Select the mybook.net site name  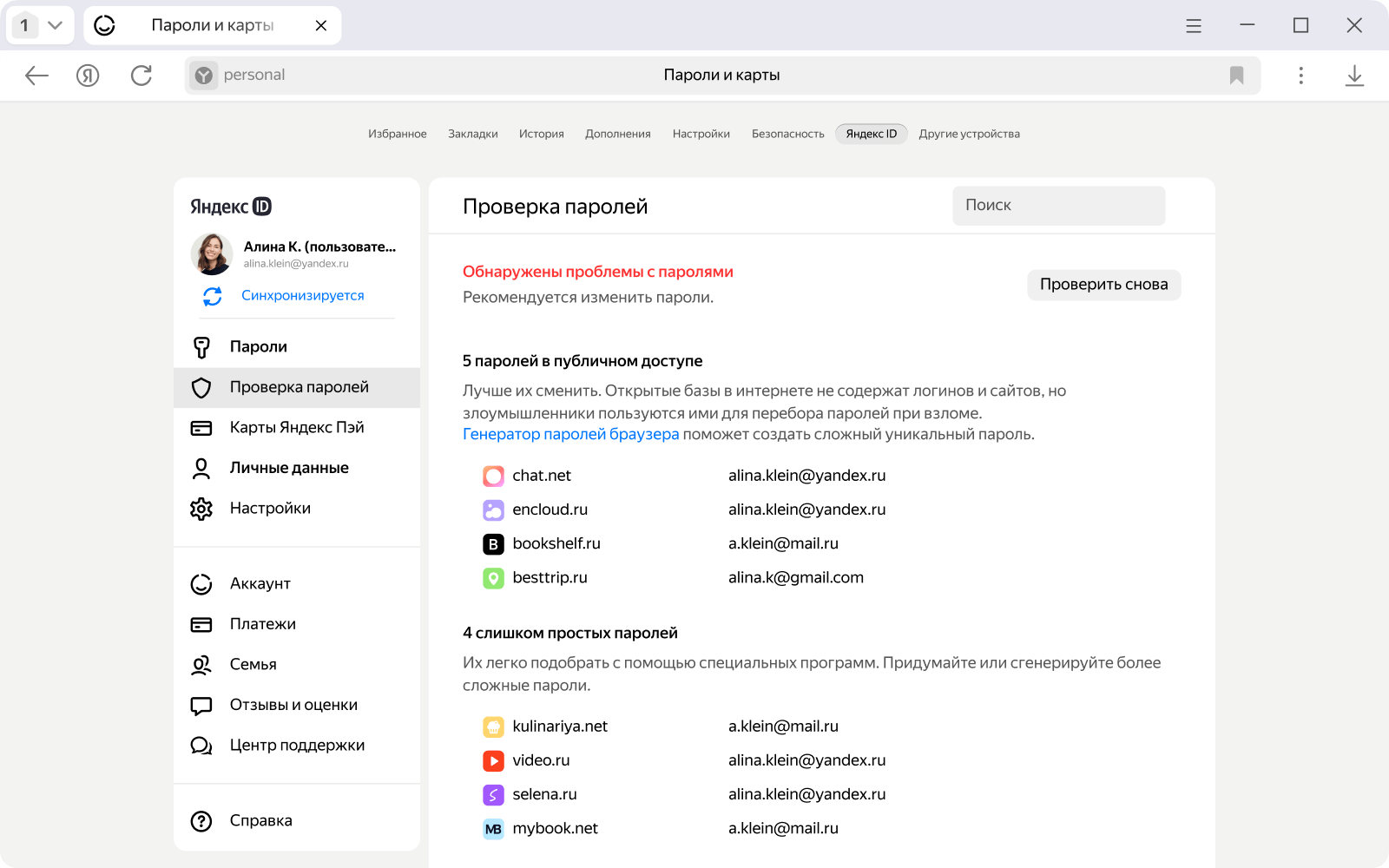coord(556,828)
